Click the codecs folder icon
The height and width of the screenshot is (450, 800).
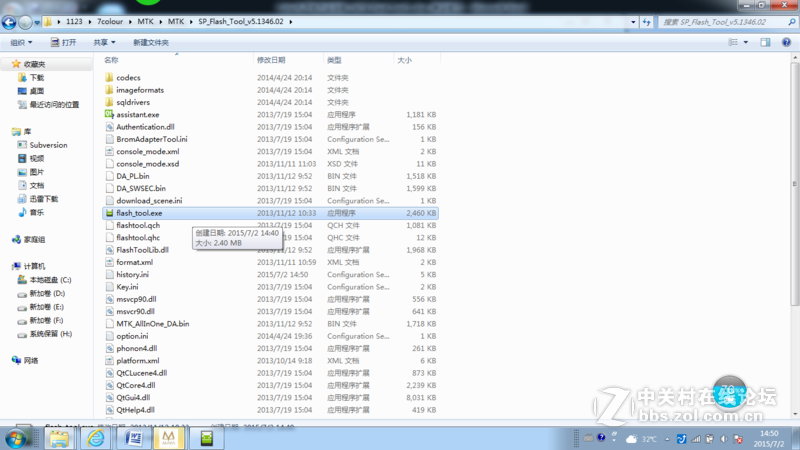pos(109,78)
